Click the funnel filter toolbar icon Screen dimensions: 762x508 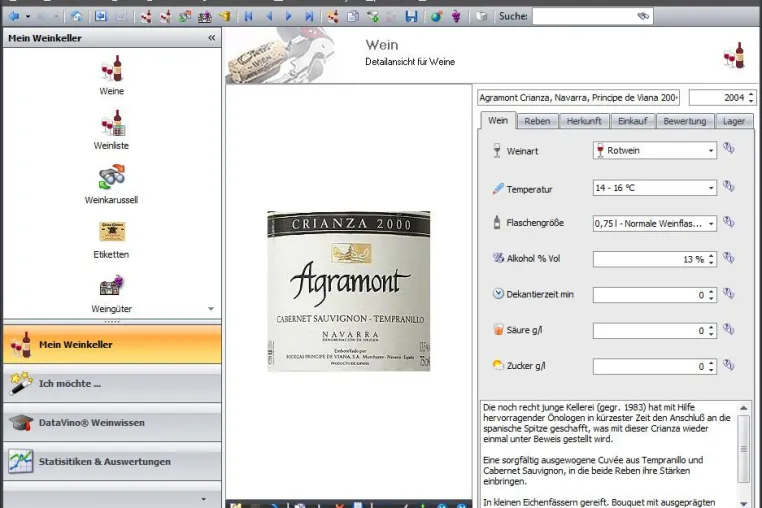373,17
